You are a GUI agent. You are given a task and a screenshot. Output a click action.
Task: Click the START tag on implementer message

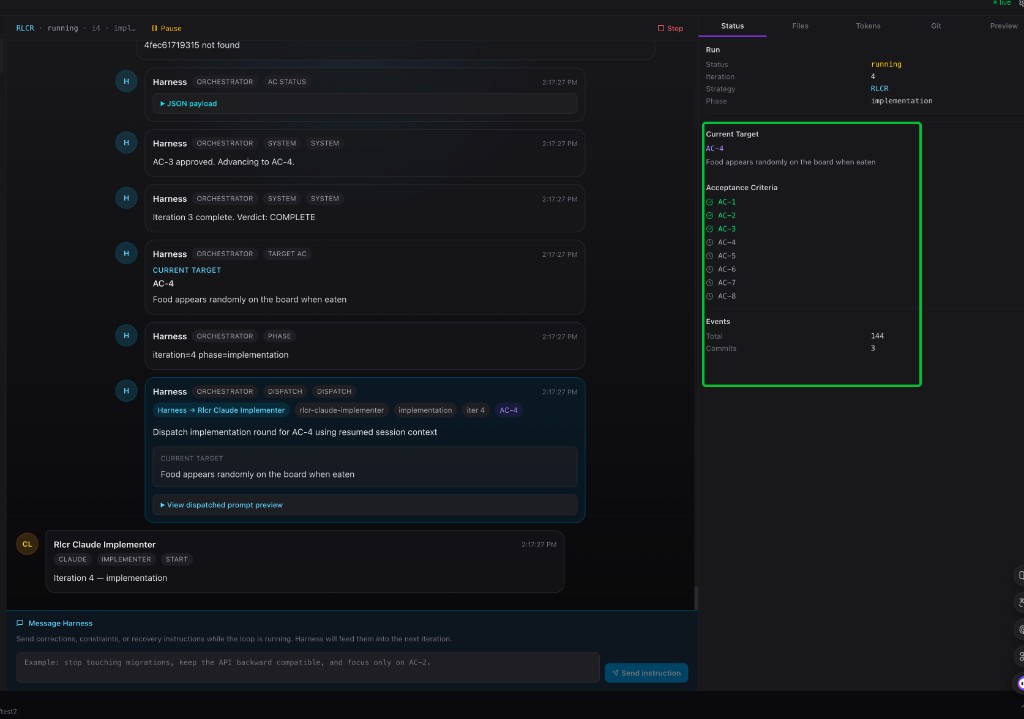coord(176,560)
